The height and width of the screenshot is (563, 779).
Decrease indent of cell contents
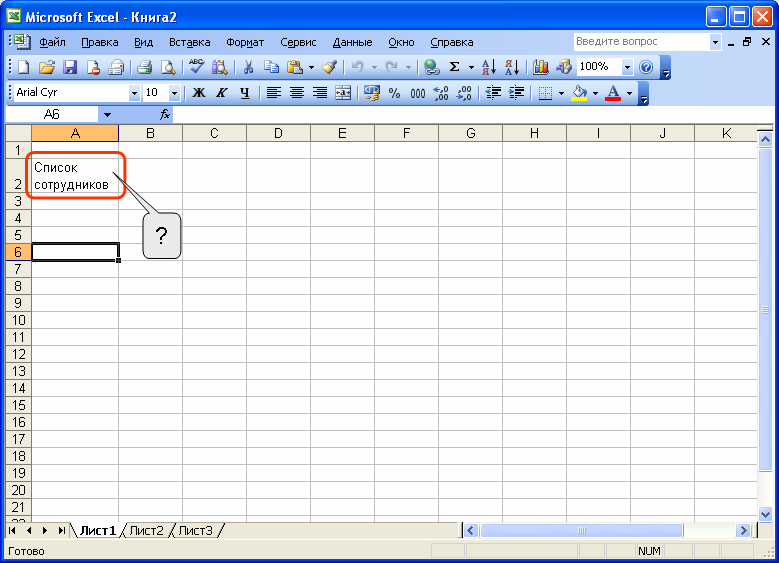(x=493, y=93)
